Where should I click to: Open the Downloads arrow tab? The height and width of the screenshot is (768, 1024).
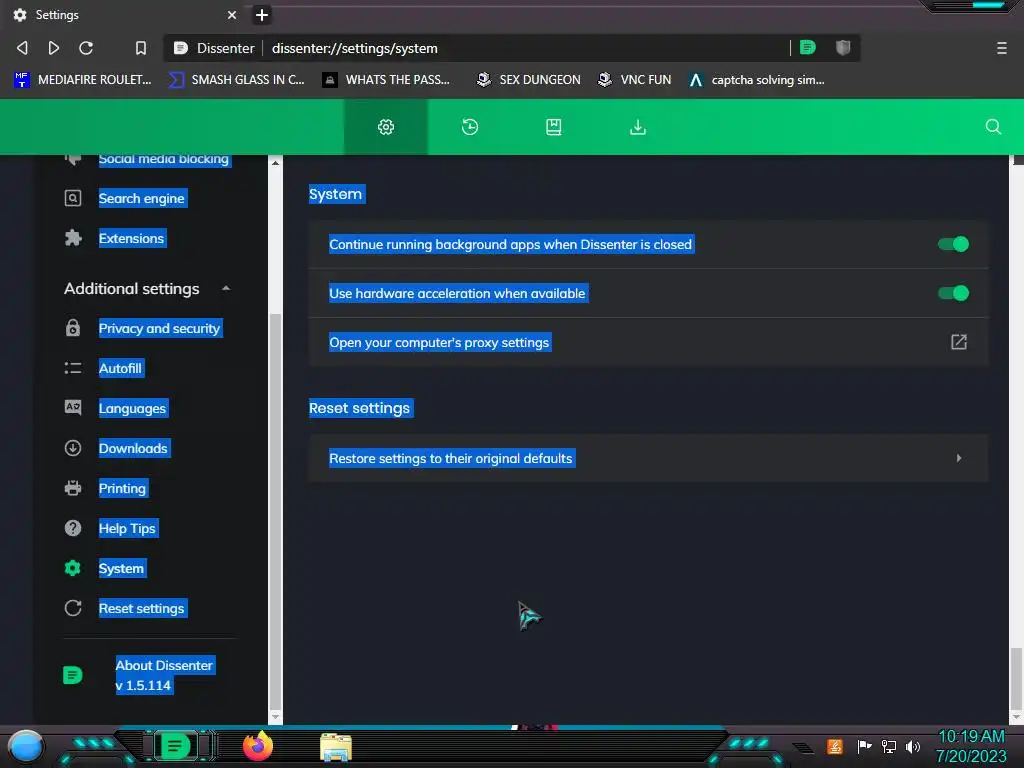(637, 127)
